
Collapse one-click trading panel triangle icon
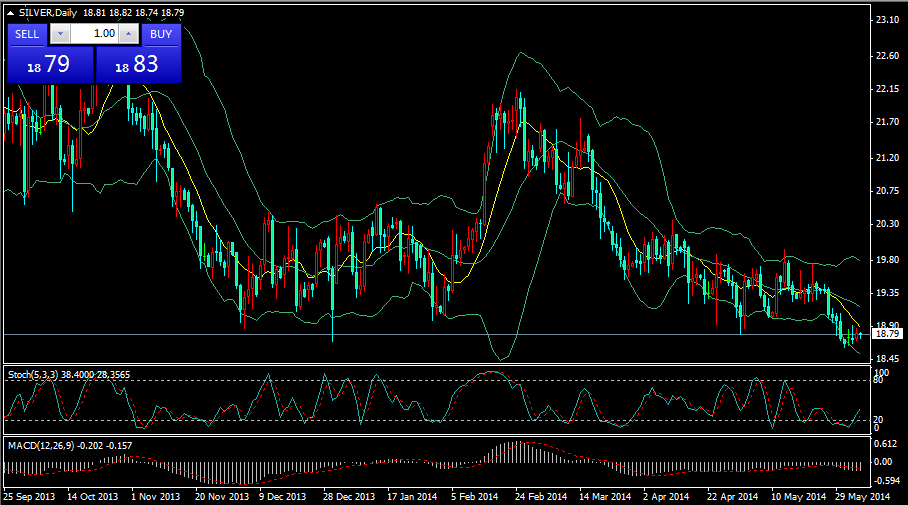coord(10,13)
